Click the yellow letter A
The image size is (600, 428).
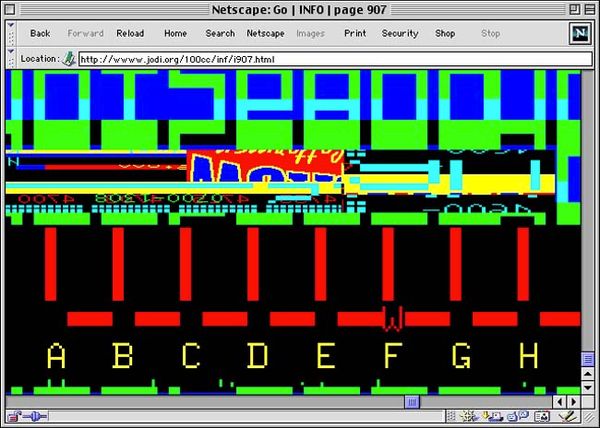tap(56, 356)
